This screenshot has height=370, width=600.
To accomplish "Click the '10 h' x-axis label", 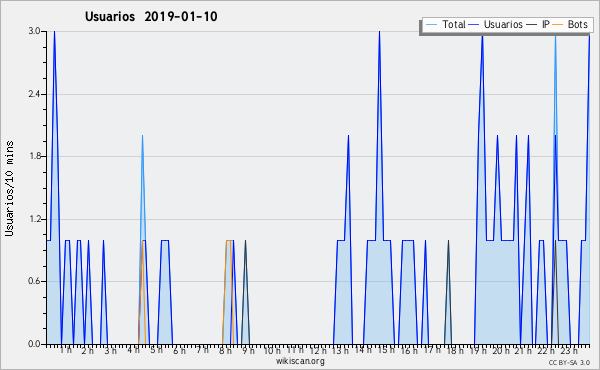I will (272, 350).
